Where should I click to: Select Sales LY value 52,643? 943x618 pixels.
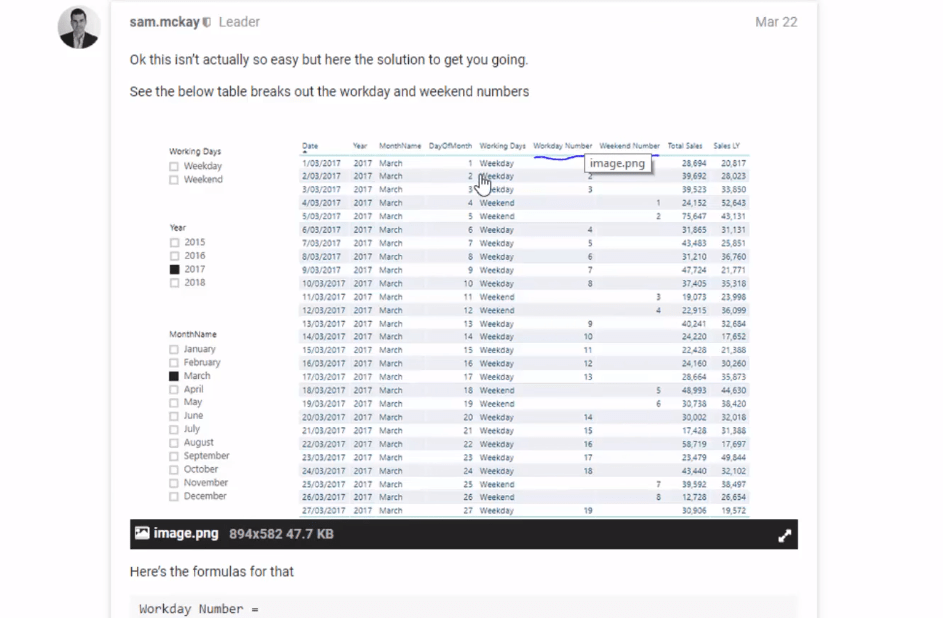pos(733,203)
